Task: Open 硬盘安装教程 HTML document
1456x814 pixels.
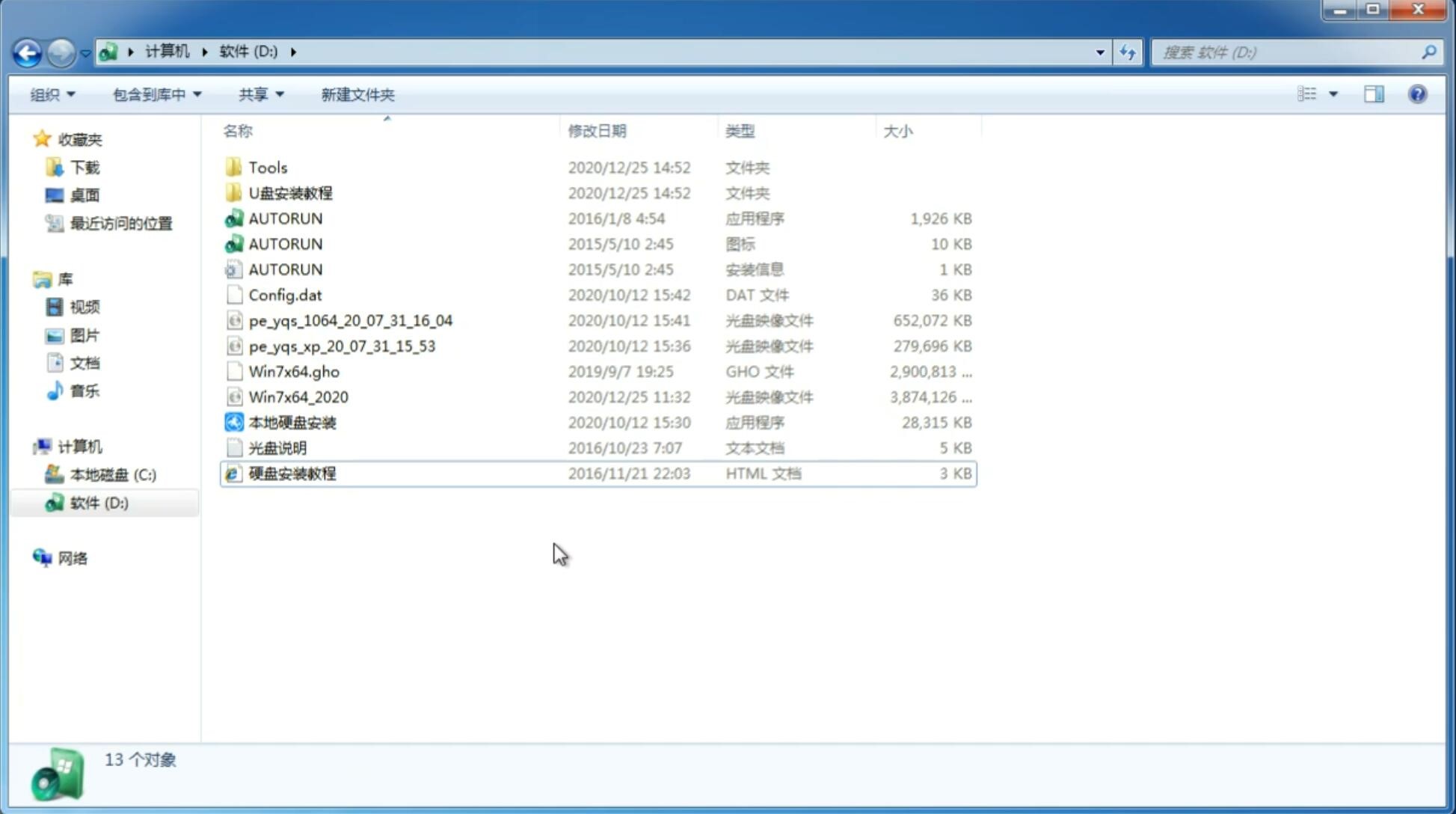Action: [x=291, y=473]
